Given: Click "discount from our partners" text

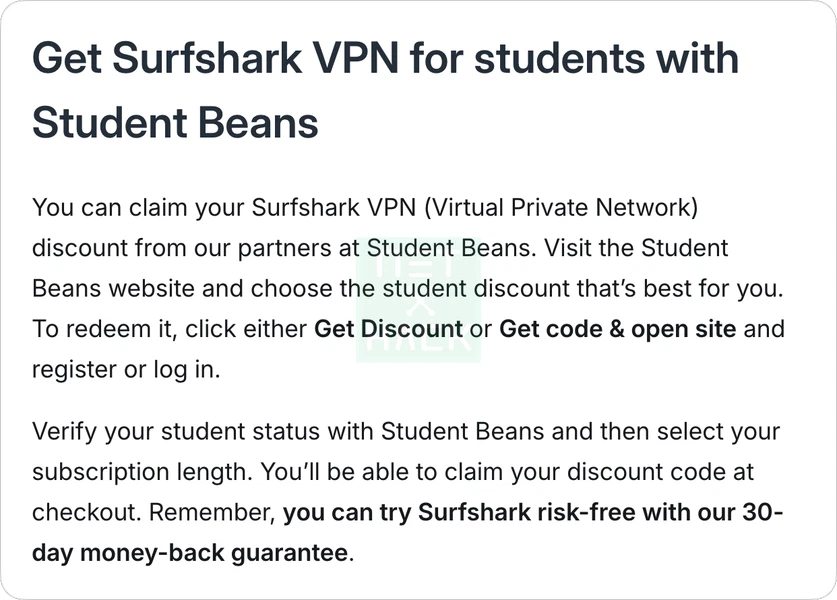Looking at the screenshot, I should click(x=169, y=248).
